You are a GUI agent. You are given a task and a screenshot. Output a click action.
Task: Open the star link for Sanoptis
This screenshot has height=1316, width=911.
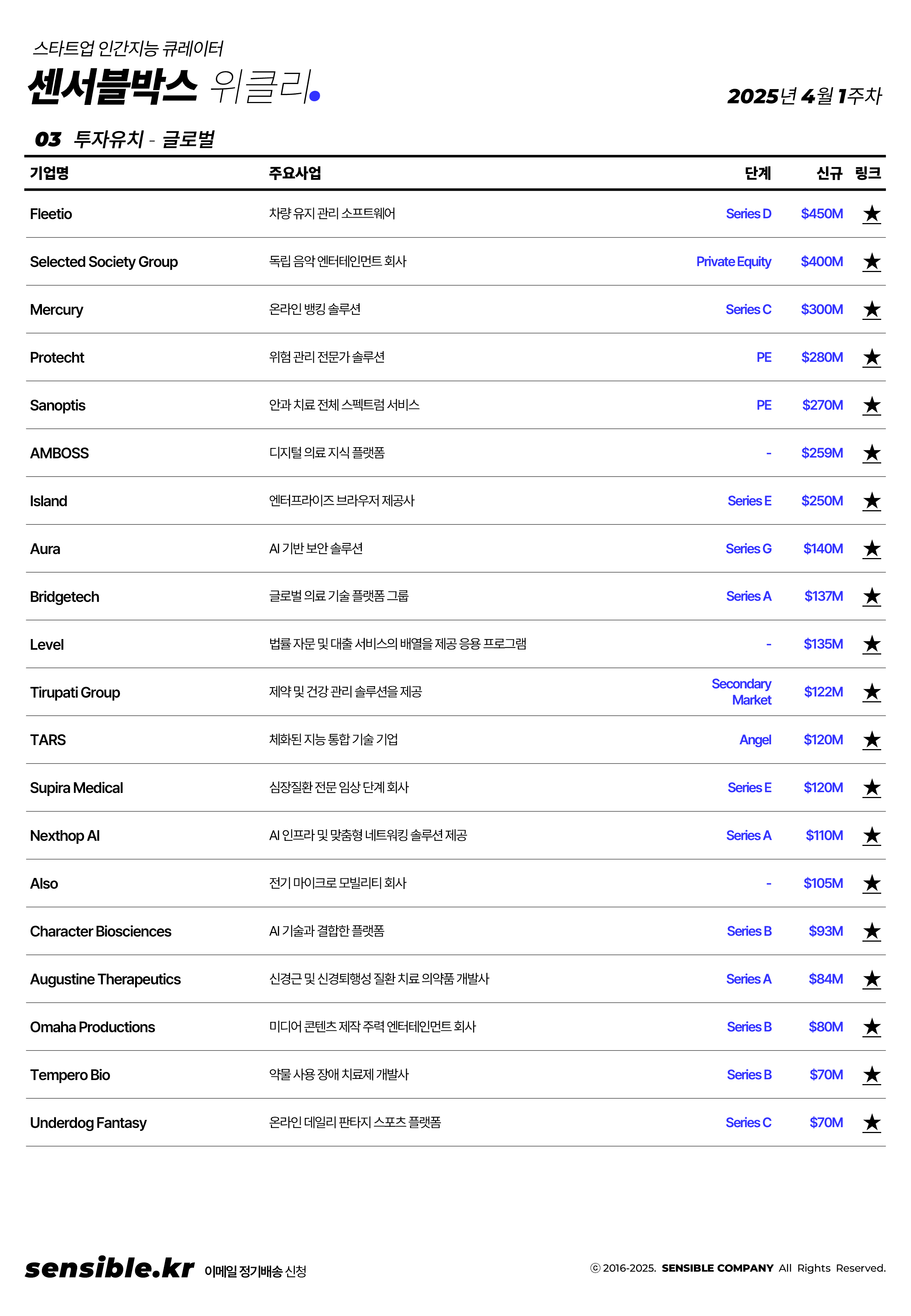[x=871, y=405]
